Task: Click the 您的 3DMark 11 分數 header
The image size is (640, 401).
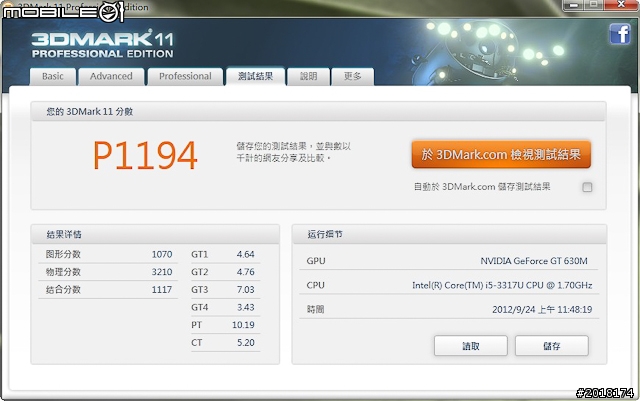Action: click(318, 111)
